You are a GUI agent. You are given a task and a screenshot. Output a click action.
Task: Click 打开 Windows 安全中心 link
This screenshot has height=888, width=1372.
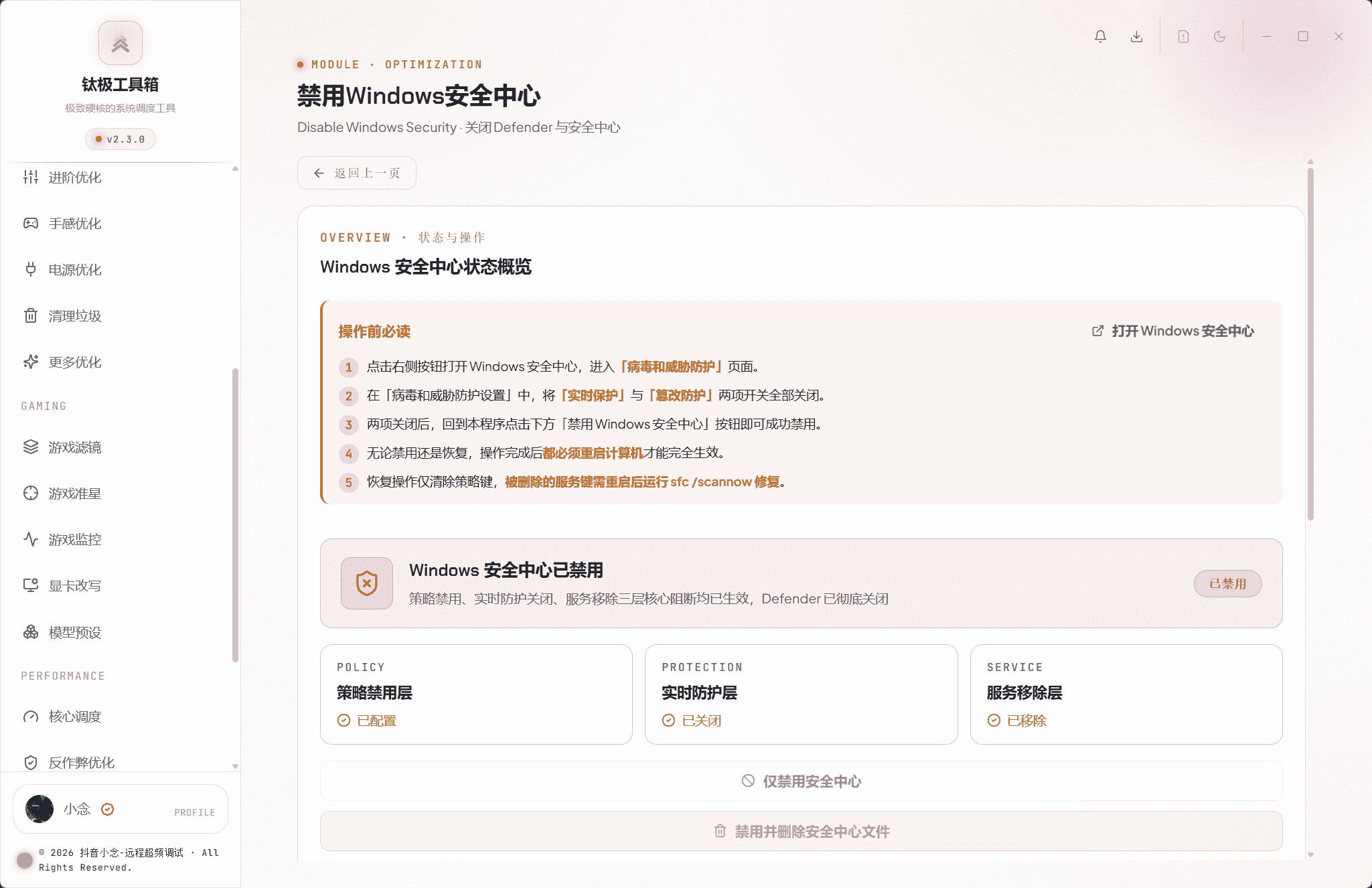(1173, 331)
